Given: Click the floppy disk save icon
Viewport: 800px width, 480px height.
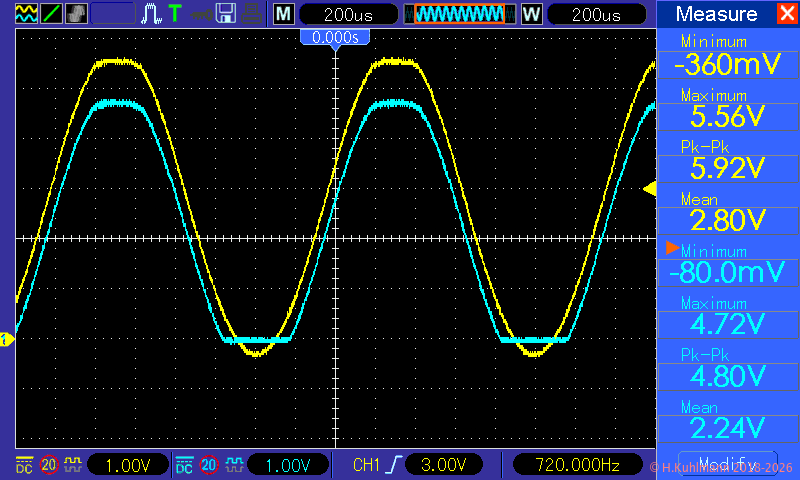Looking at the screenshot, I should (226, 14).
